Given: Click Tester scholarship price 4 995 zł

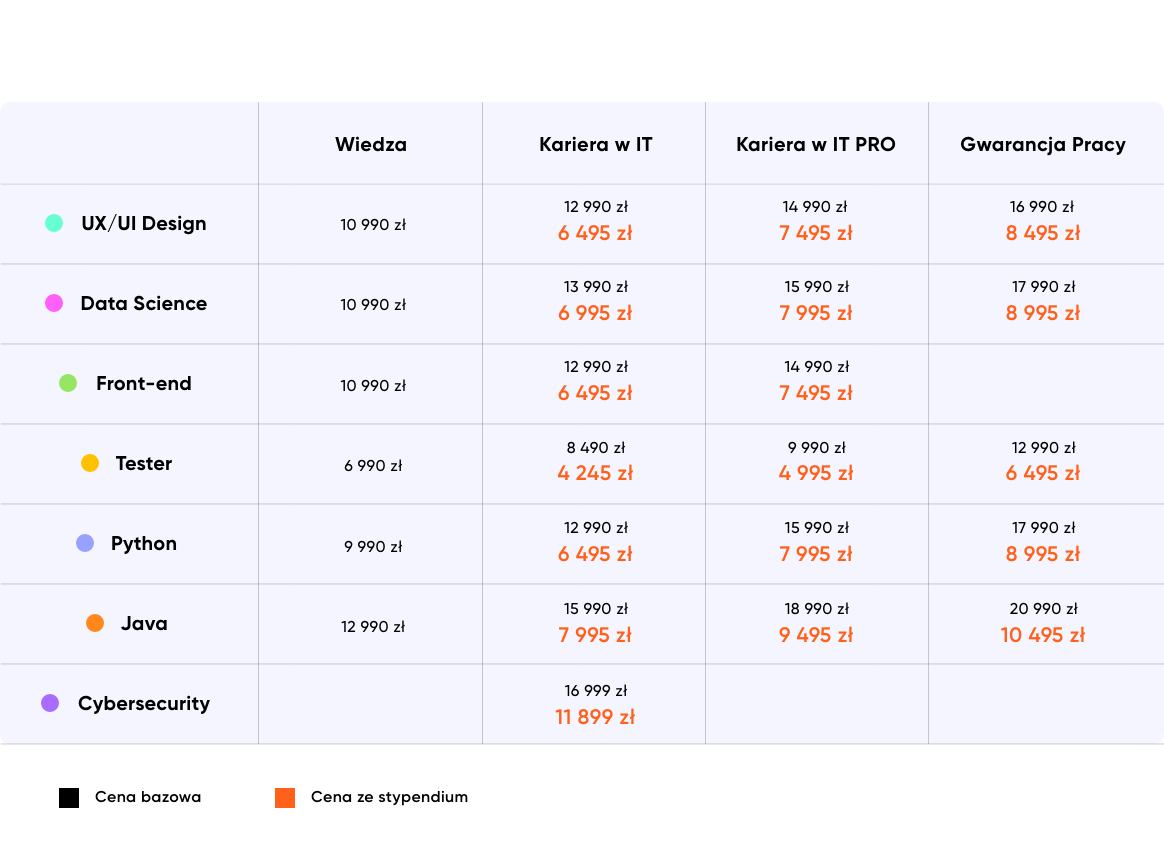Looking at the screenshot, I should 816,474.
